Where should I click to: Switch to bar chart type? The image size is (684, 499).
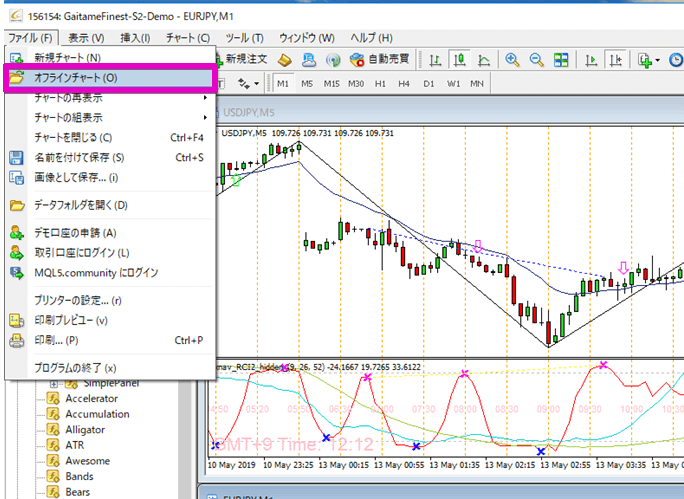tap(435, 60)
